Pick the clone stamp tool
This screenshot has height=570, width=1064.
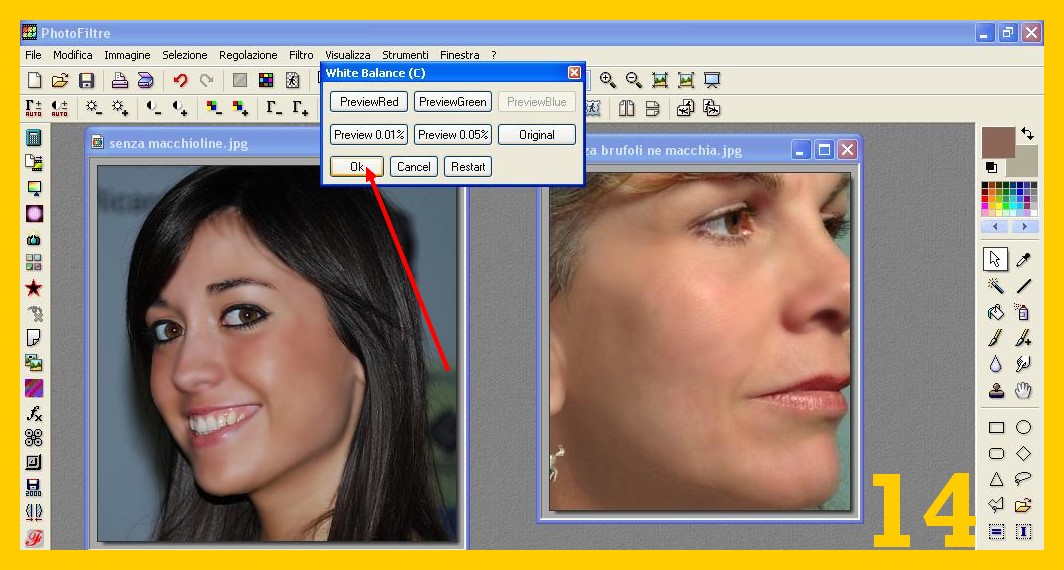pos(996,391)
